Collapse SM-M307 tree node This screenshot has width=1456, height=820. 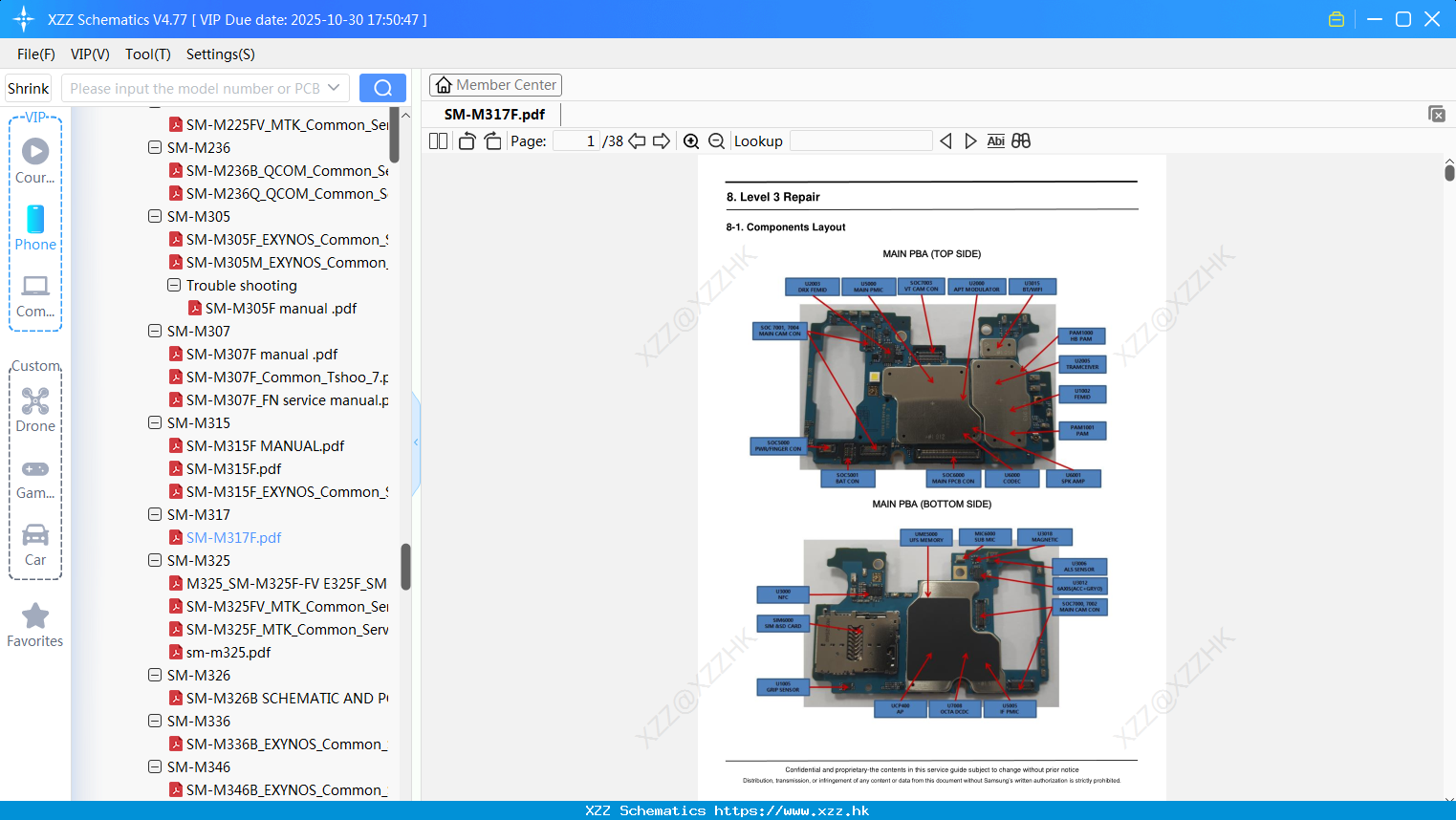click(154, 331)
